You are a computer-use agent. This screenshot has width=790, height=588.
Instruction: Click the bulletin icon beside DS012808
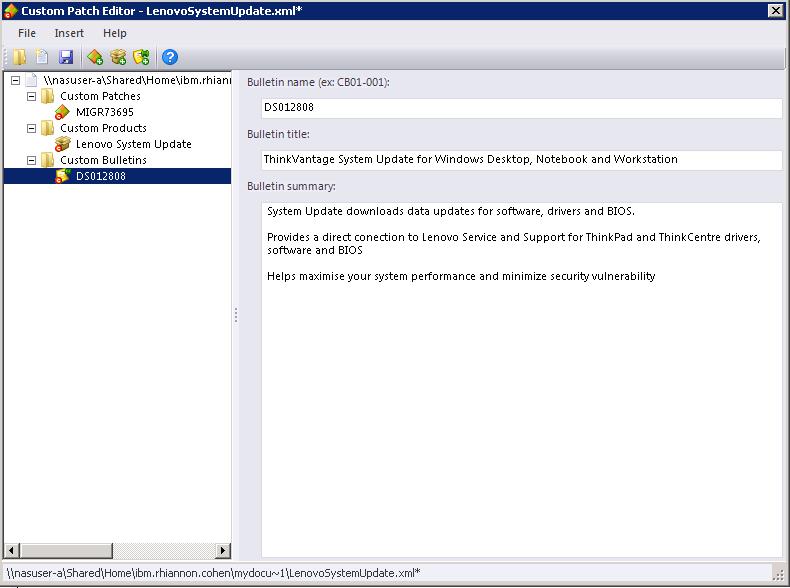62,176
